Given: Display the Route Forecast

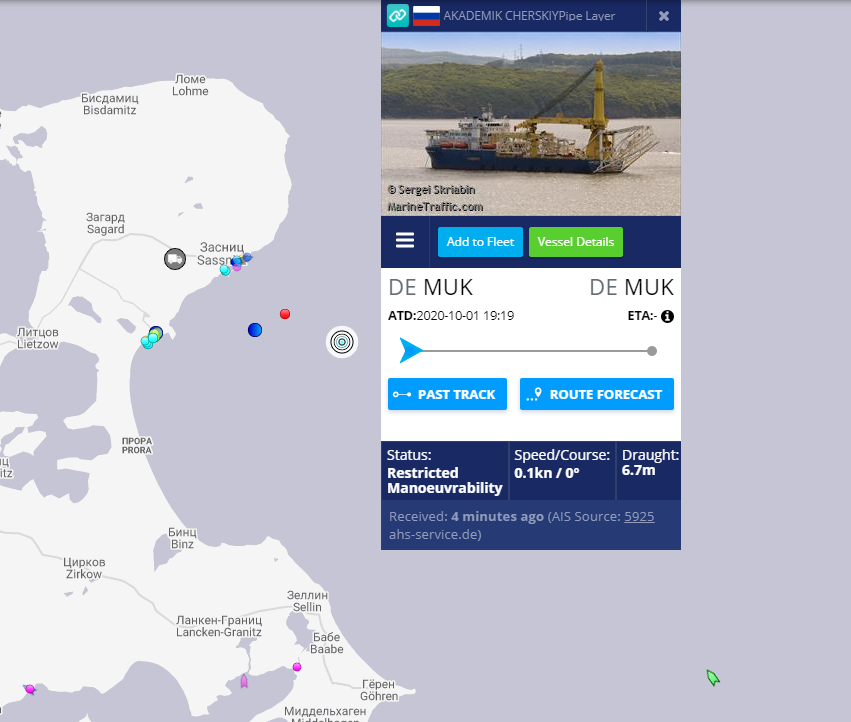Looking at the screenshot, I should 596,394.
